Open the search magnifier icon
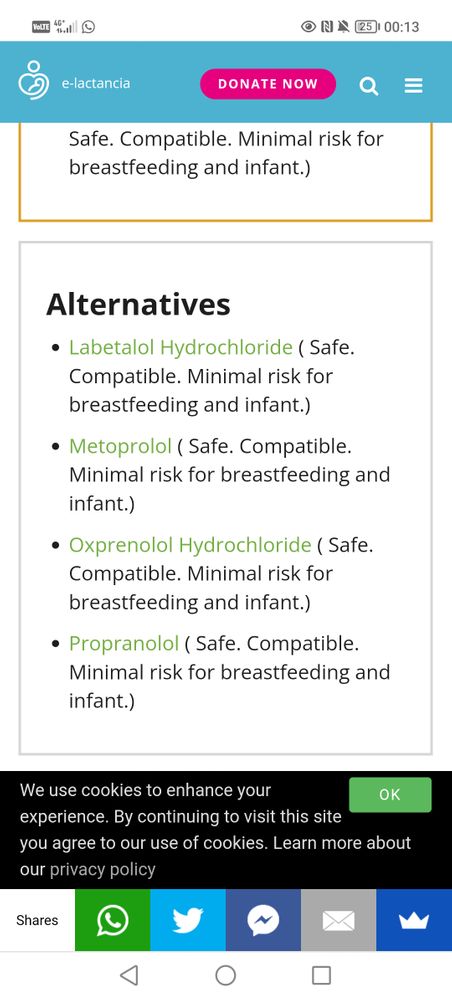Viewport: 452px width, 1000px height. pos(368,85)
